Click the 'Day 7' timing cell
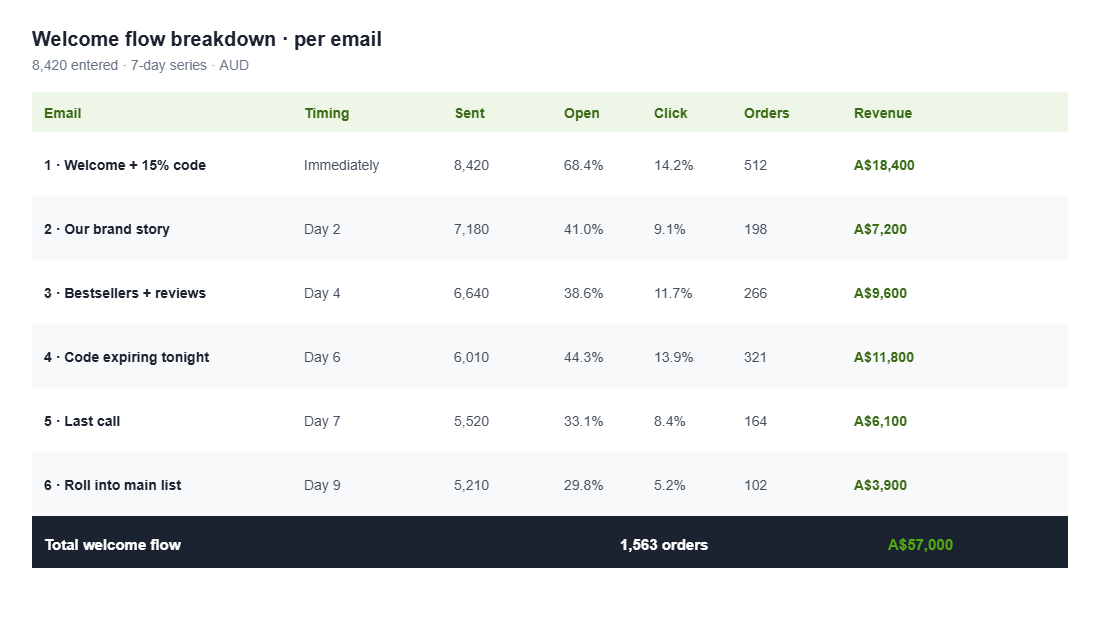The height and width of the screenshot is (640, 1100). [322, 421]
